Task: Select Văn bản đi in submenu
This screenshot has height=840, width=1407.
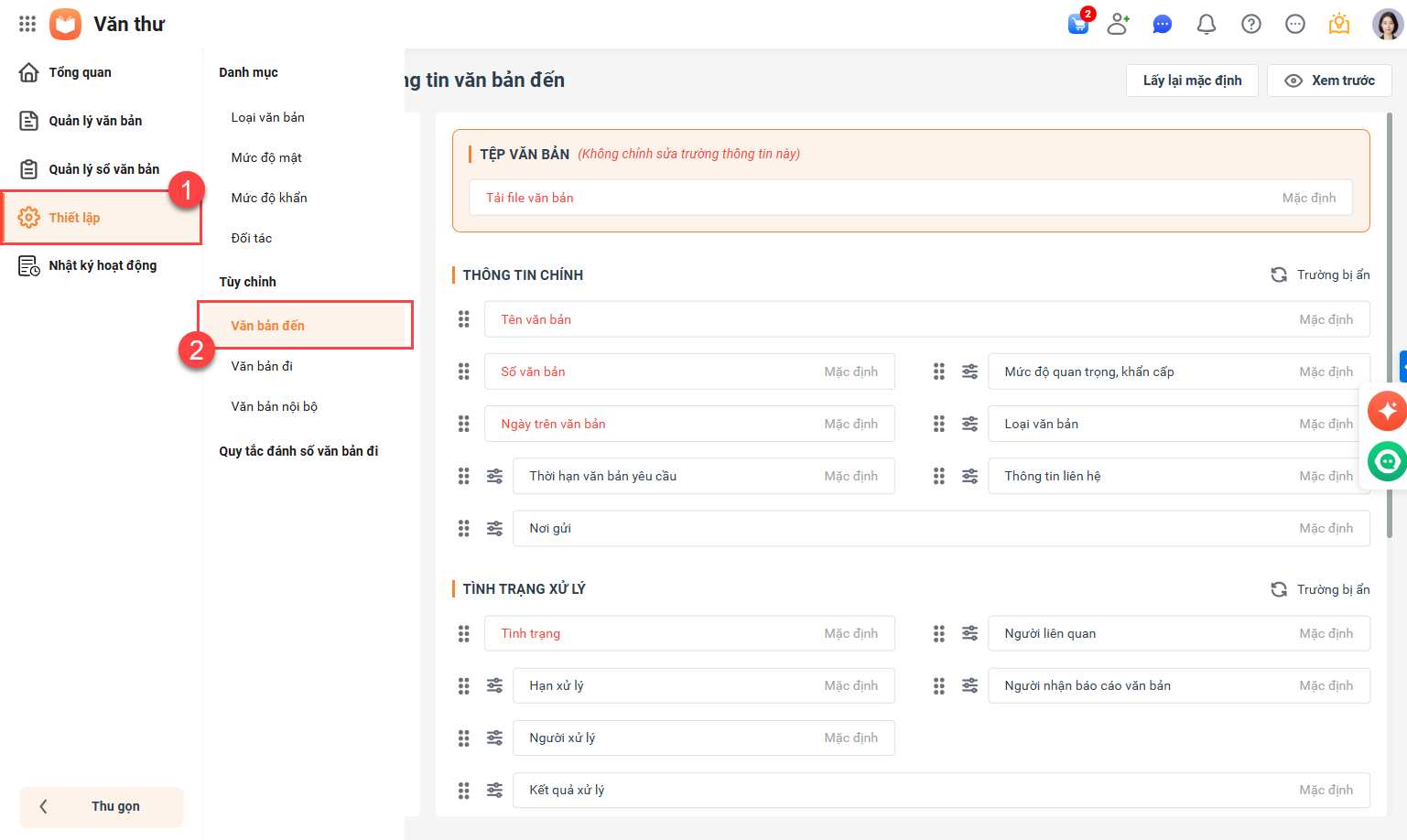Action: [x=262, y=366]
